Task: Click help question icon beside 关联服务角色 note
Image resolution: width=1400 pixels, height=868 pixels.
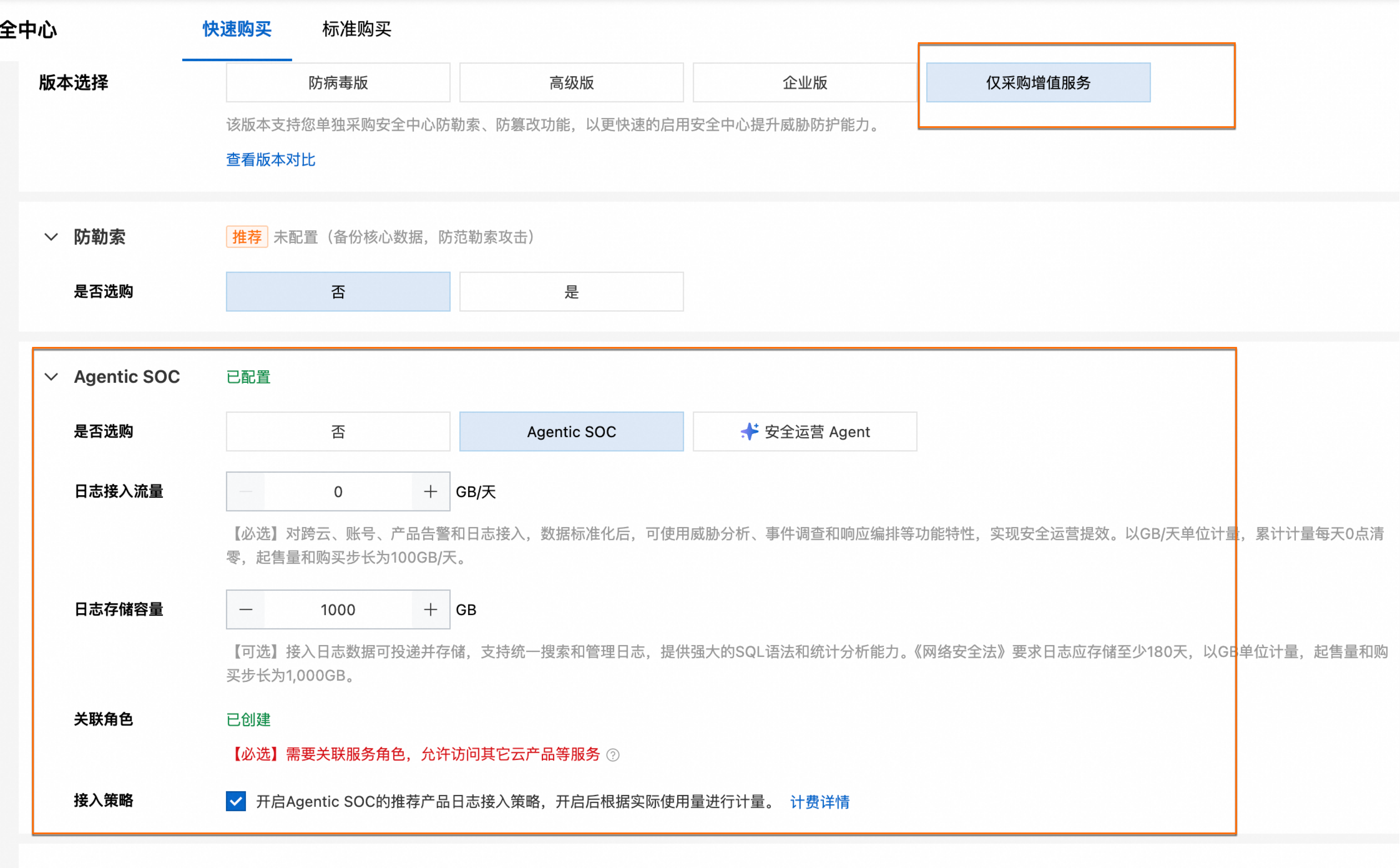Action: tap(613, 755)
